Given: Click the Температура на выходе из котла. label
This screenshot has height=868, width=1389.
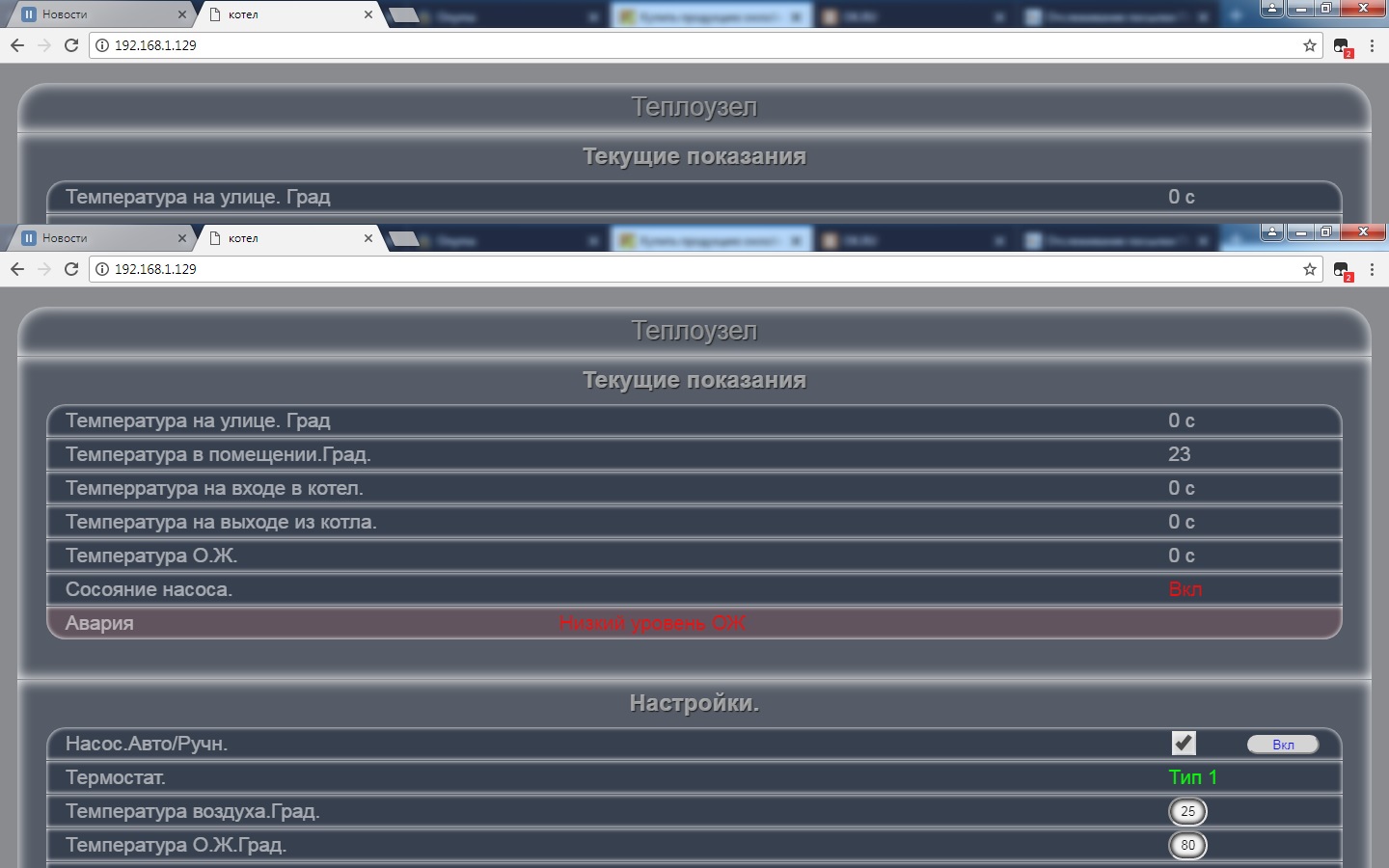Looking at the screenshot, I should (221, 522).
